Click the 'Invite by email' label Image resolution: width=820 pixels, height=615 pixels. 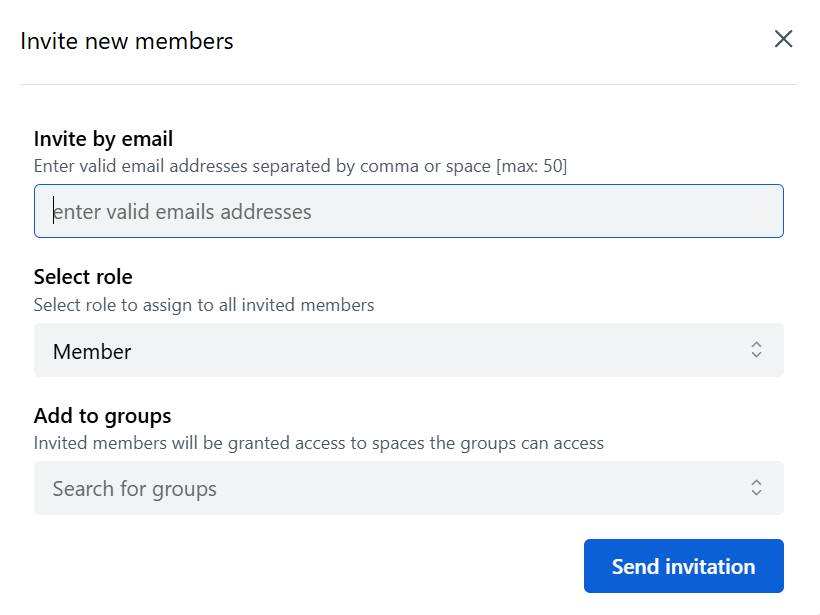103,139
